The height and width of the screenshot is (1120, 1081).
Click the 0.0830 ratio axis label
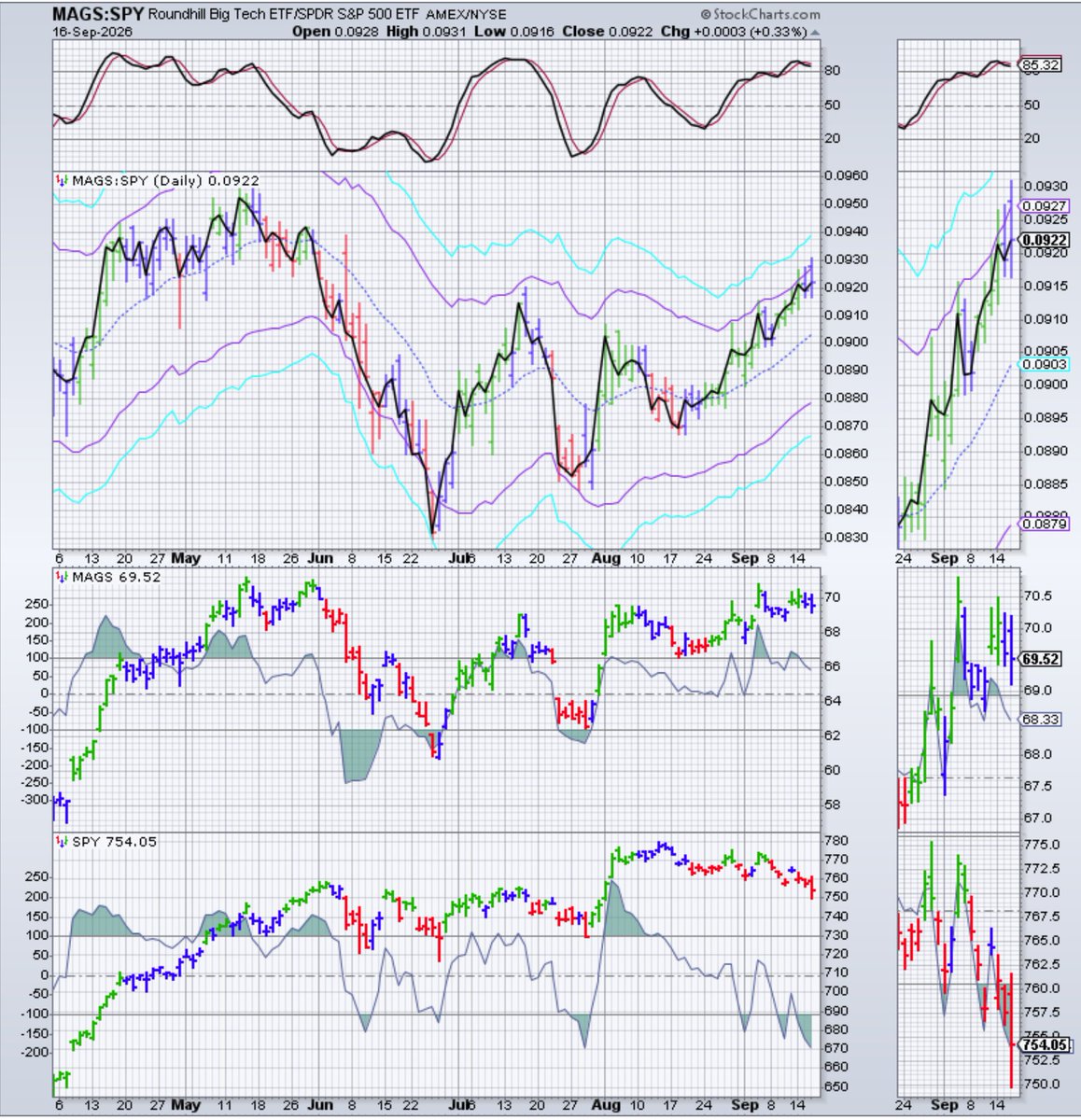tap(846, 538)
